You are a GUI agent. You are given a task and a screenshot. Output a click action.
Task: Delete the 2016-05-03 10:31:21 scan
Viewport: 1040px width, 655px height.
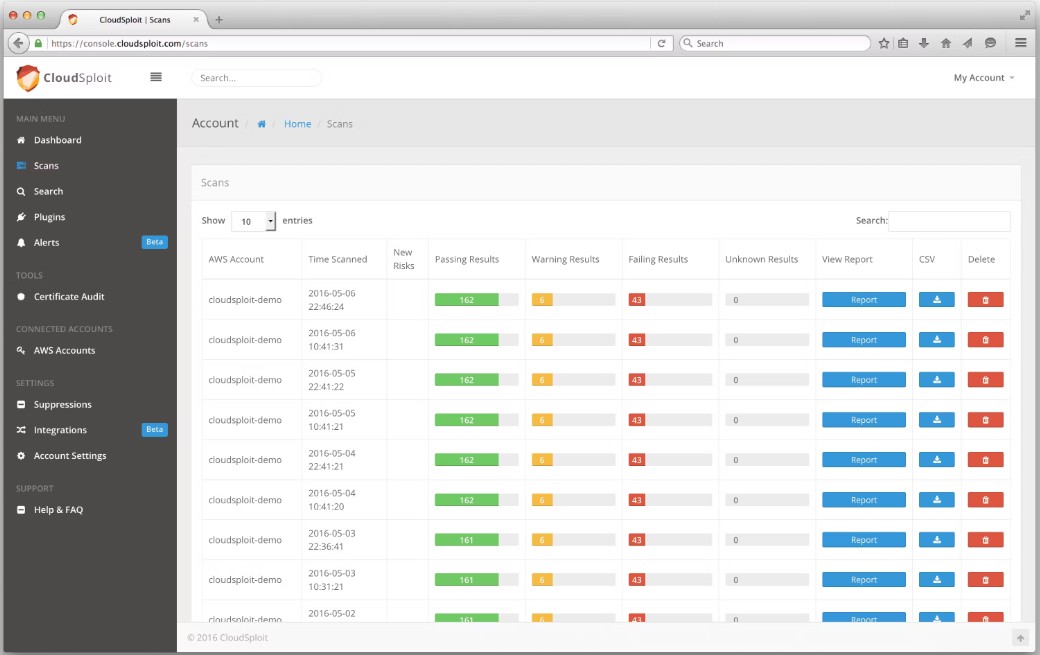point(985,579)
